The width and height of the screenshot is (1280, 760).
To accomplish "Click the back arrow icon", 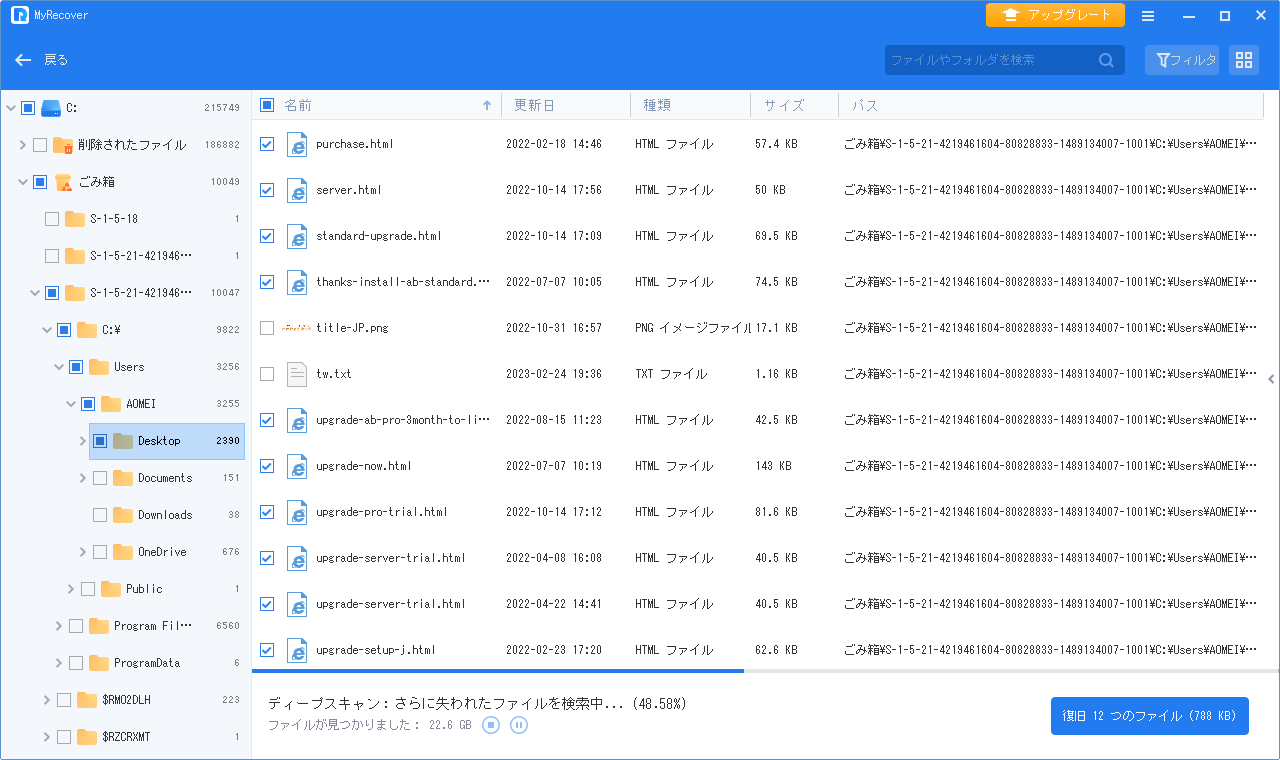I will click(x=23, y=60).
